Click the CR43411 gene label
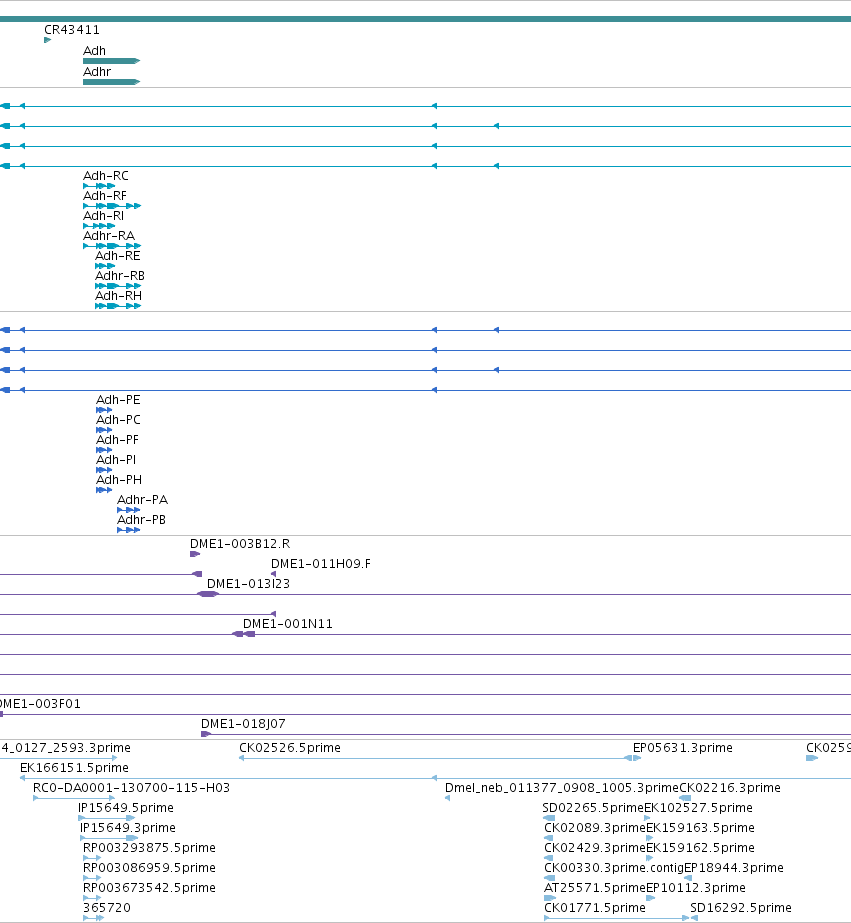 pos(72,29)
